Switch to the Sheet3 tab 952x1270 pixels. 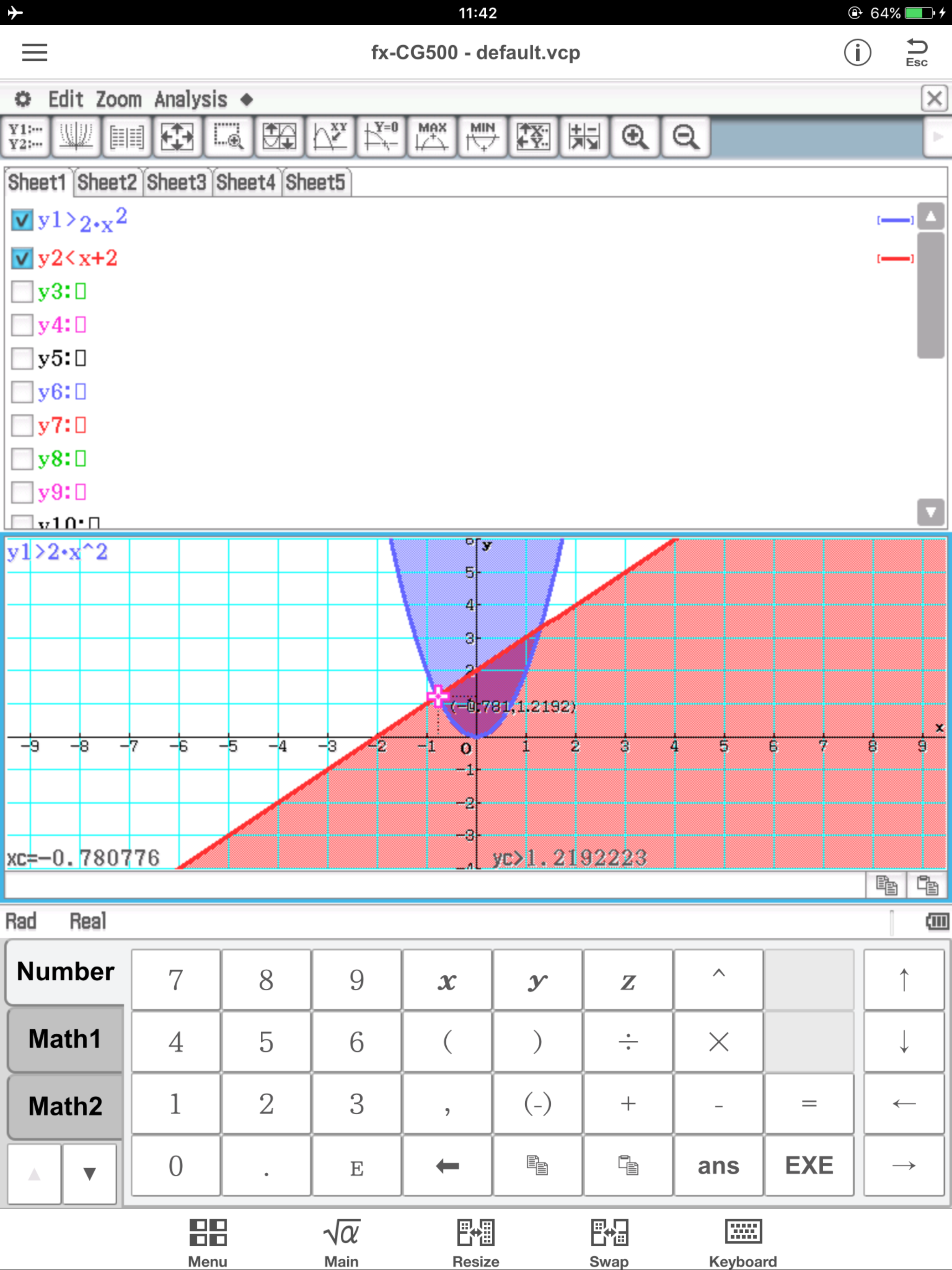(176, 183)
